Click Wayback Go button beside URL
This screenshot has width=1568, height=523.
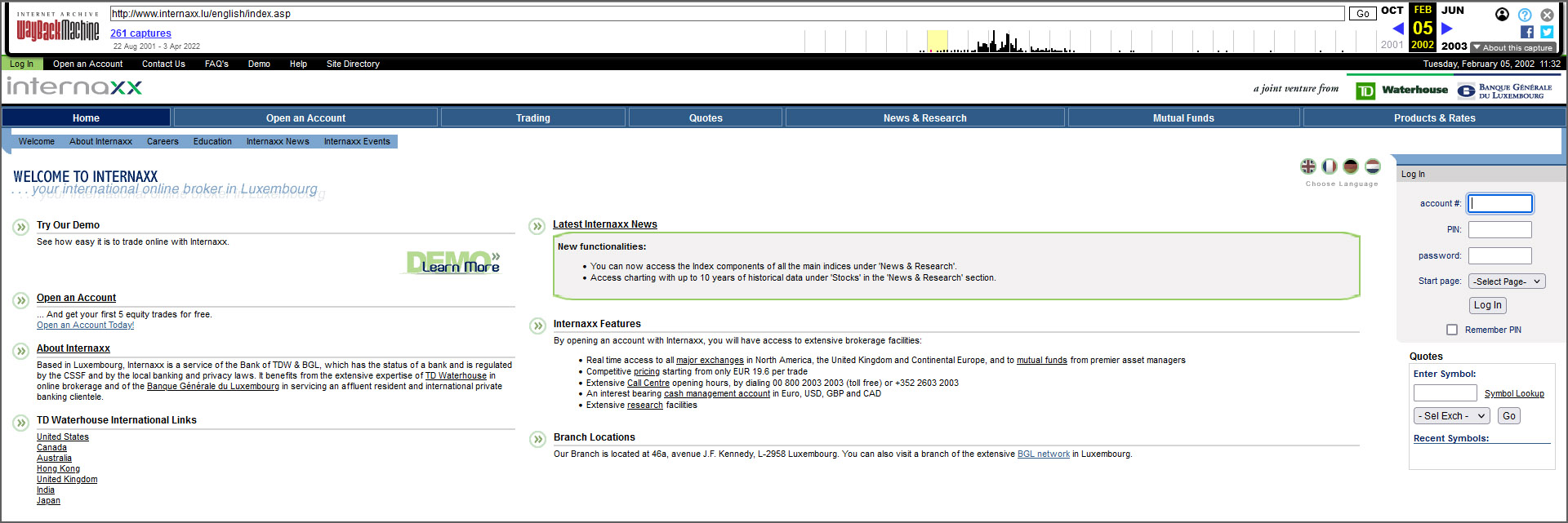click(1362, 14)
